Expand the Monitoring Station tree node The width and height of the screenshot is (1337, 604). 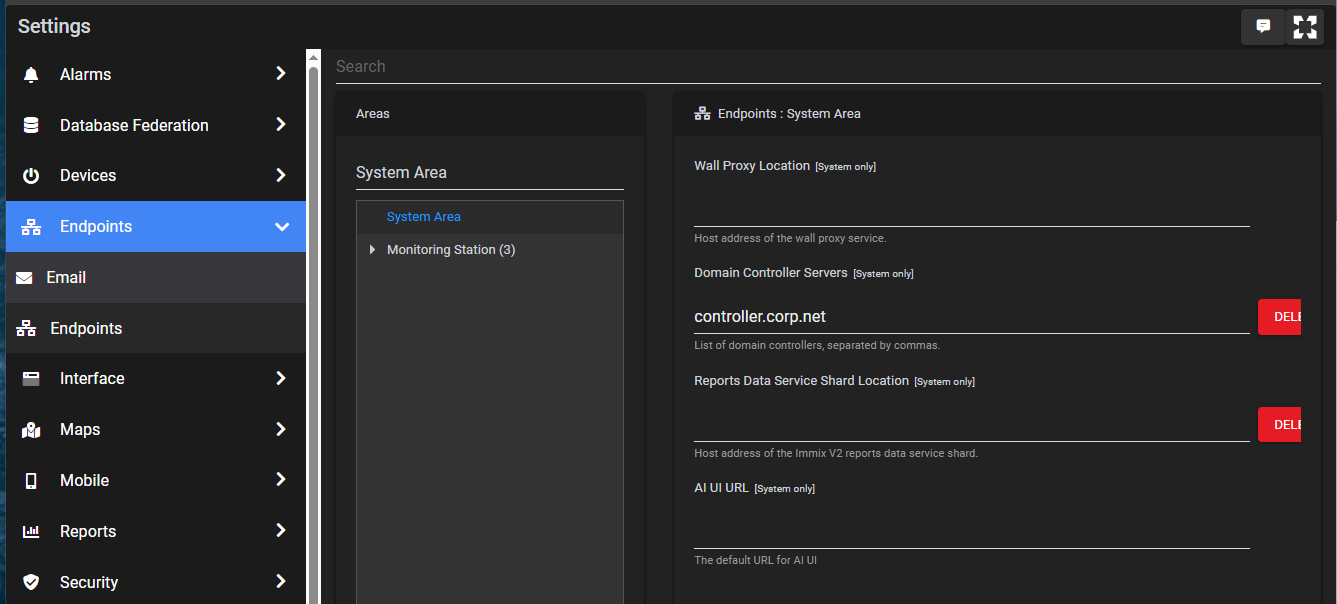point(372,250)
